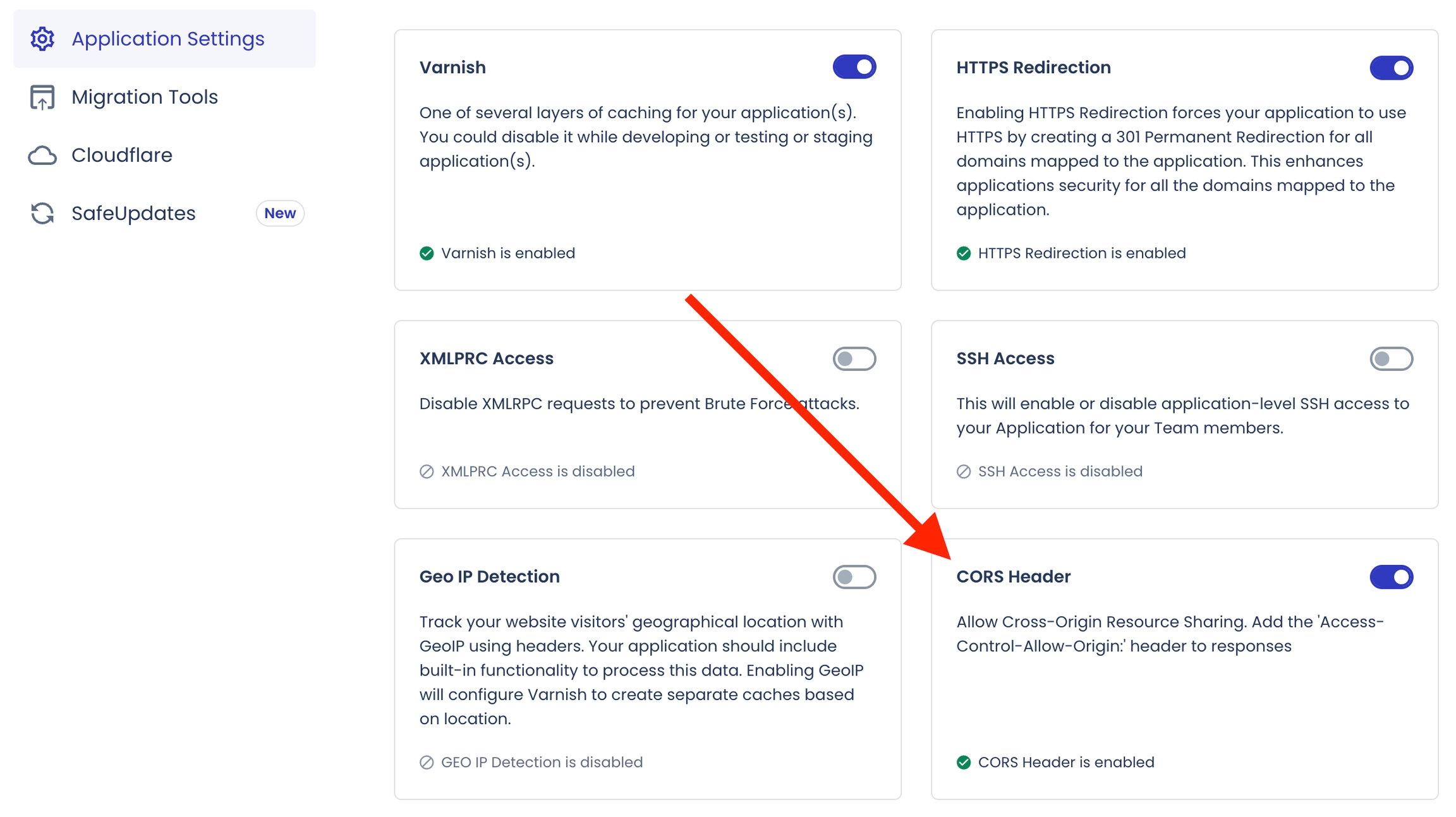Disable the Varnish toggle

point(854,67)
